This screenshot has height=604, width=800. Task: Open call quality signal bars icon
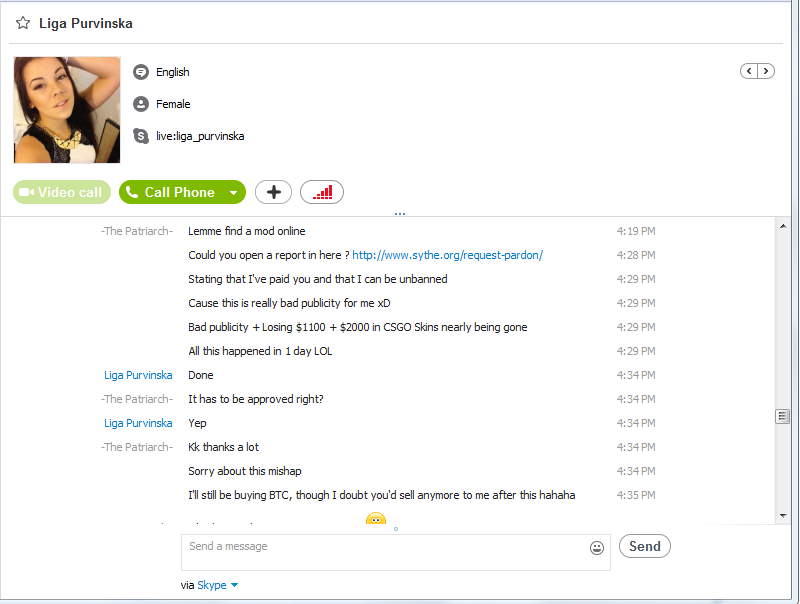(322, 192)
